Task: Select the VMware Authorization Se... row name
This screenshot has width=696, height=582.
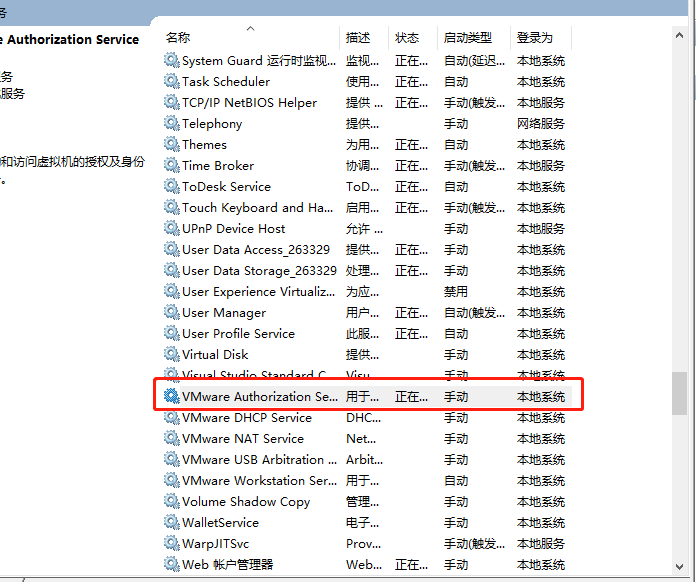Action: (260, 396)
